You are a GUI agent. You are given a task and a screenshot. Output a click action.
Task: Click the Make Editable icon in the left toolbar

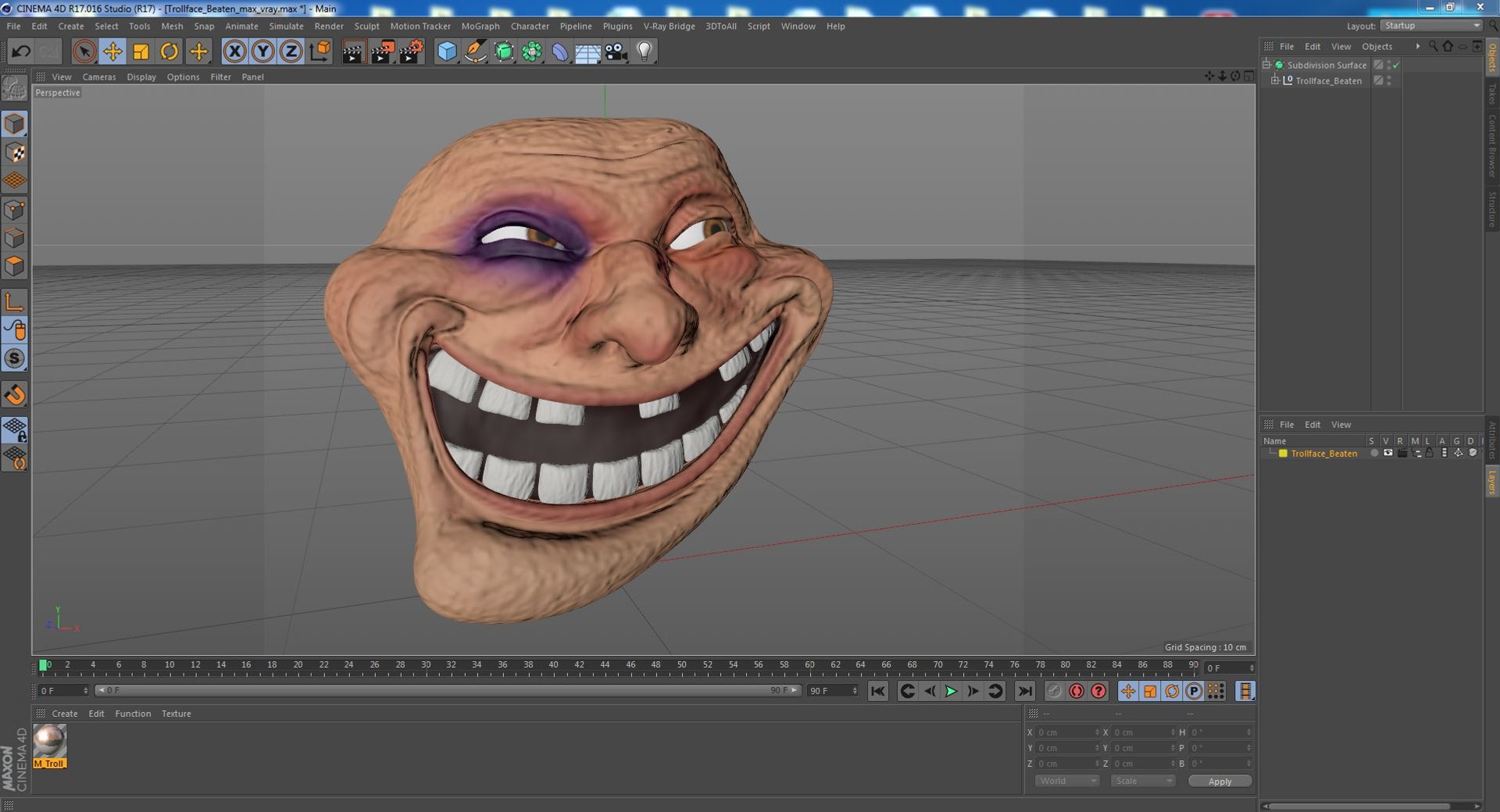(x=15, y=89)
